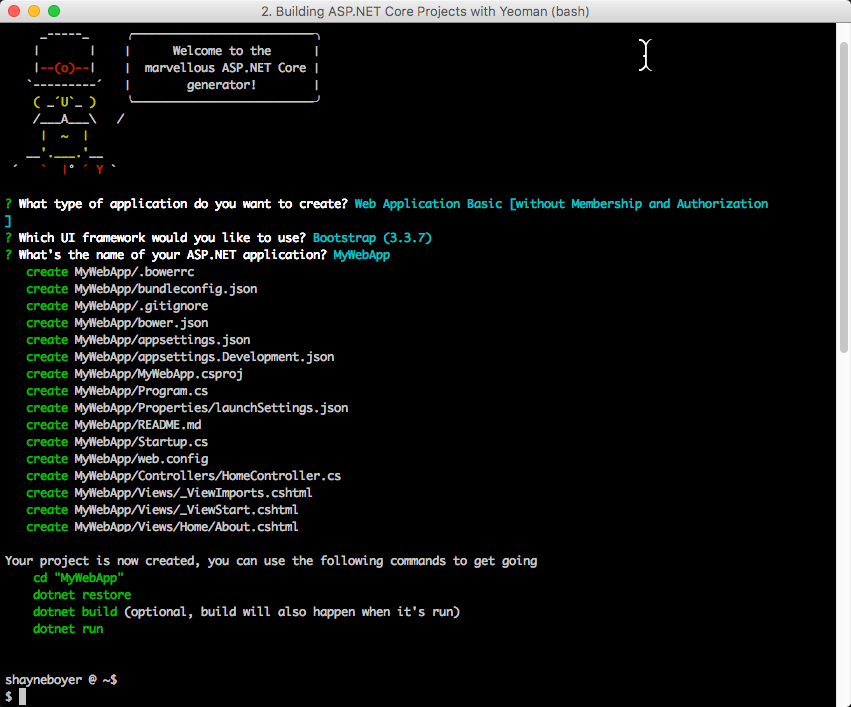Click the MyWebApp/README.md line

pos(113,425)
